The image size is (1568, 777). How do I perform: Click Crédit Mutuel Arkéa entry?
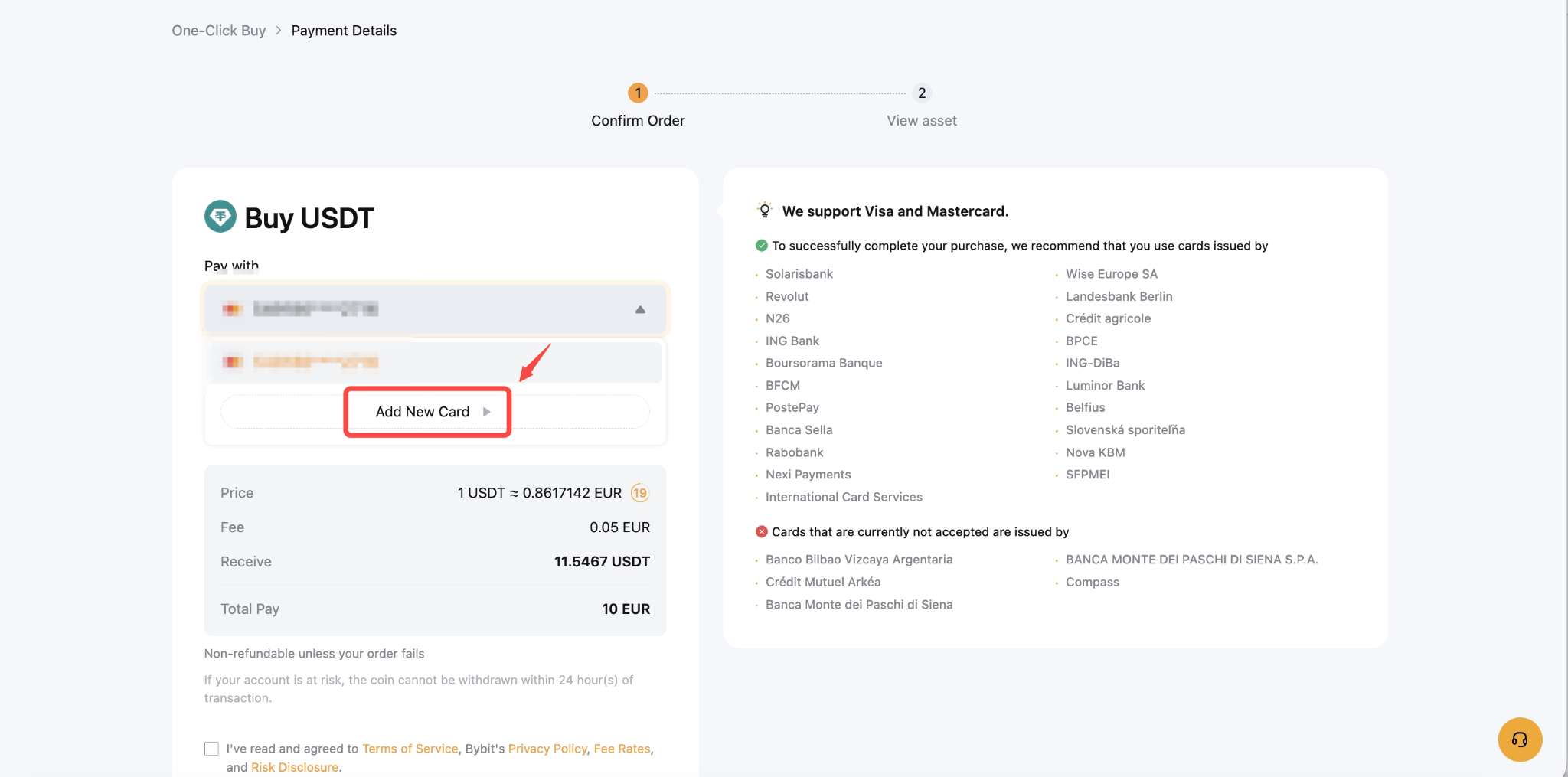tap(823, 582)
